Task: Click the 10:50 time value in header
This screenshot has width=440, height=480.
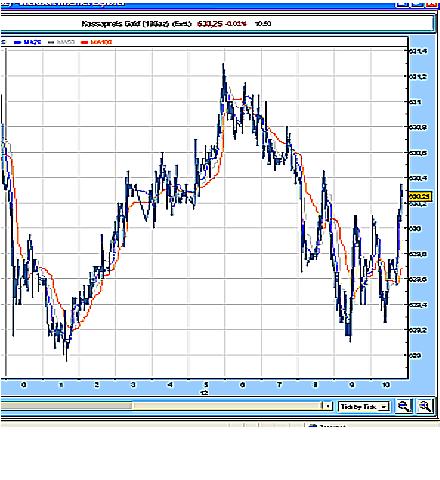Action: pyautogui.click(x=263, y=24)
